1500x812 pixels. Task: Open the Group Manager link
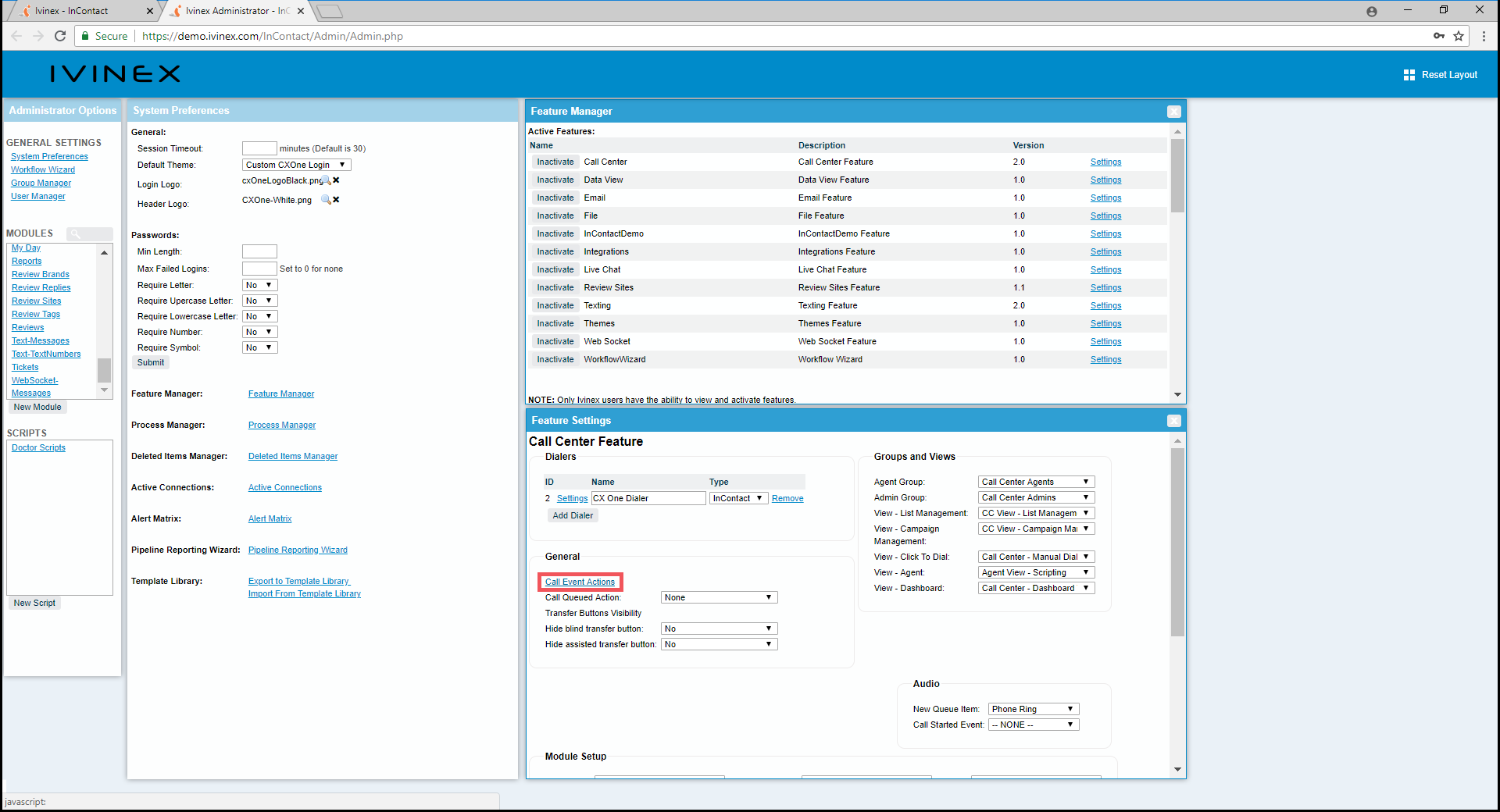pyautogui.click(x=41, y=183)
